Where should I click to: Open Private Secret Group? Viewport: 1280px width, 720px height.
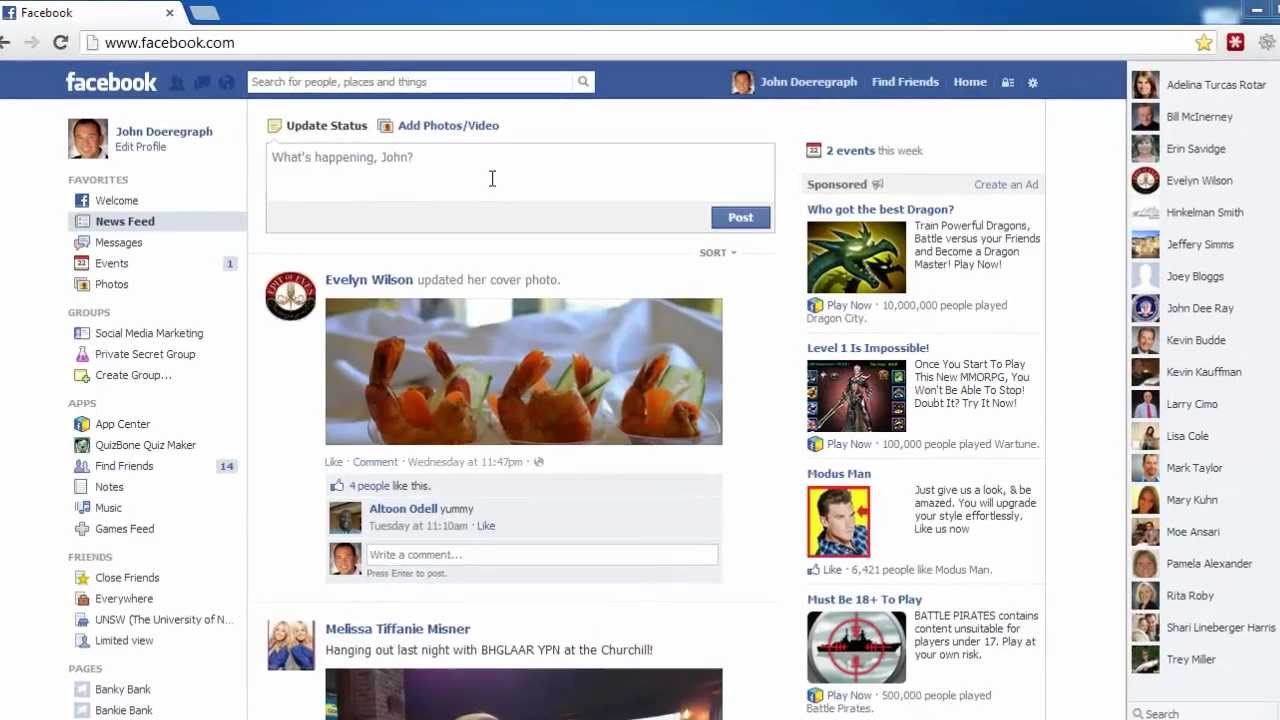[145, 354]
